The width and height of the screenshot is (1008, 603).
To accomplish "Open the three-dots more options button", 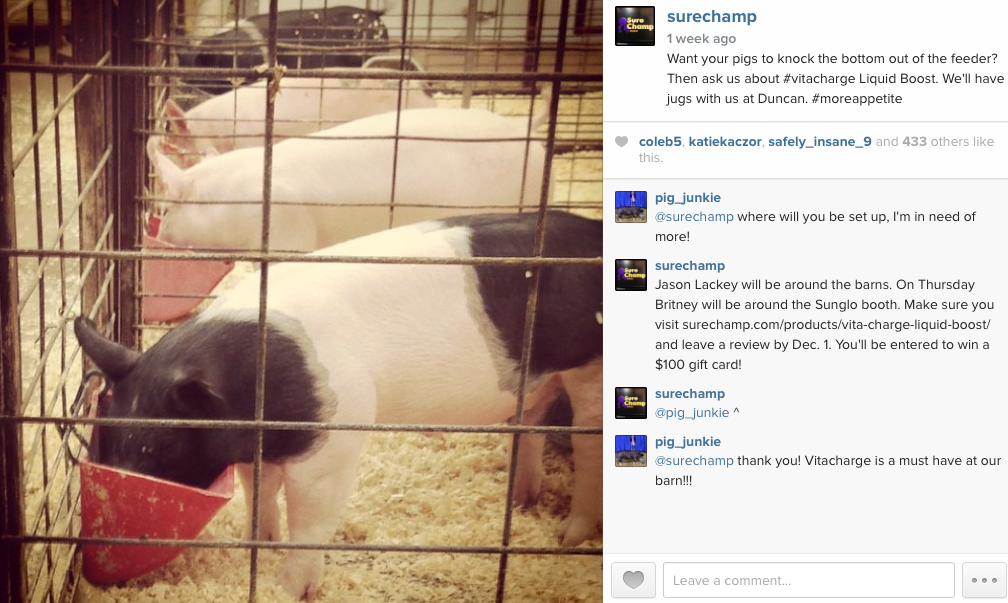I will [x=984, y=580].
